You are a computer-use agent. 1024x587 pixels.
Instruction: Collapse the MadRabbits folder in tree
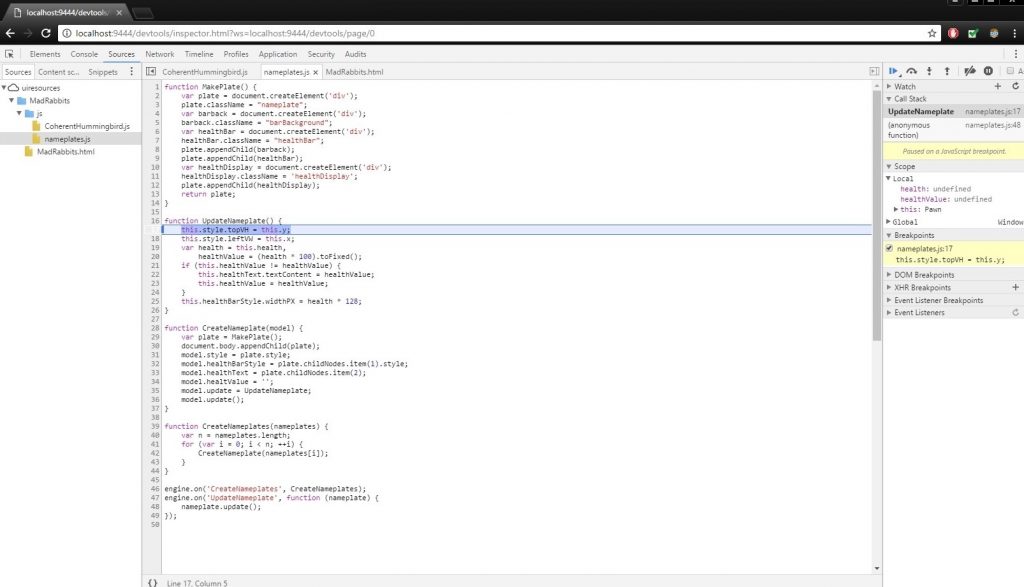click(x=12, y=101)
